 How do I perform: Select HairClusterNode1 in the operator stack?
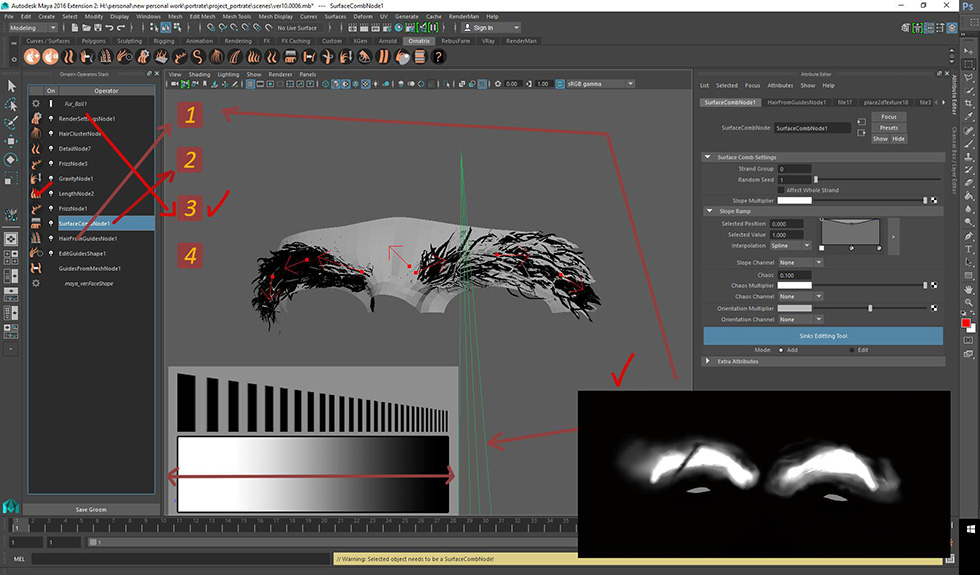[81, 133]
